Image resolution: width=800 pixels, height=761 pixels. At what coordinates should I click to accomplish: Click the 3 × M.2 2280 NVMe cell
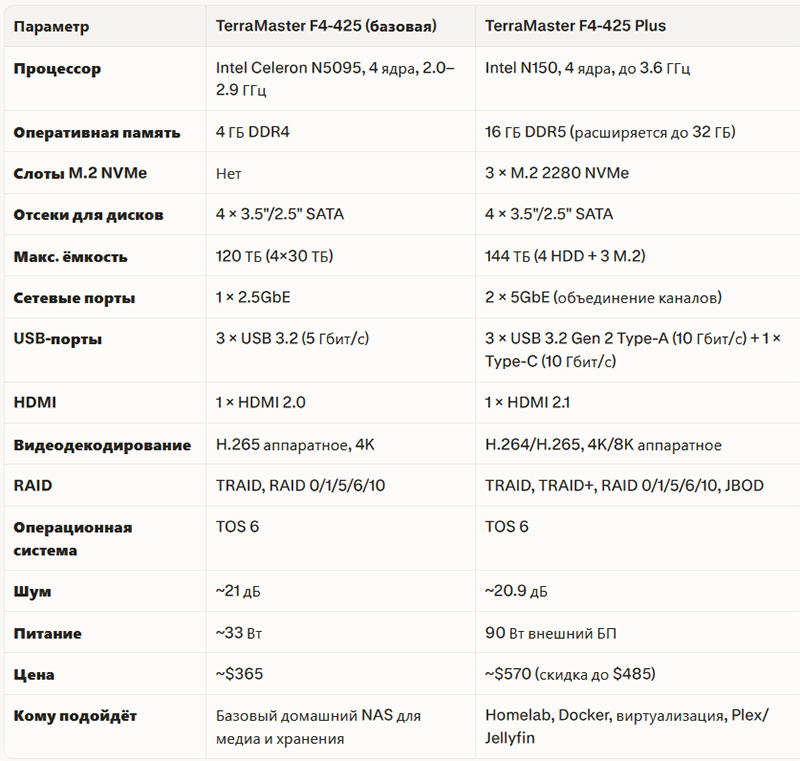tap(557, 173)
